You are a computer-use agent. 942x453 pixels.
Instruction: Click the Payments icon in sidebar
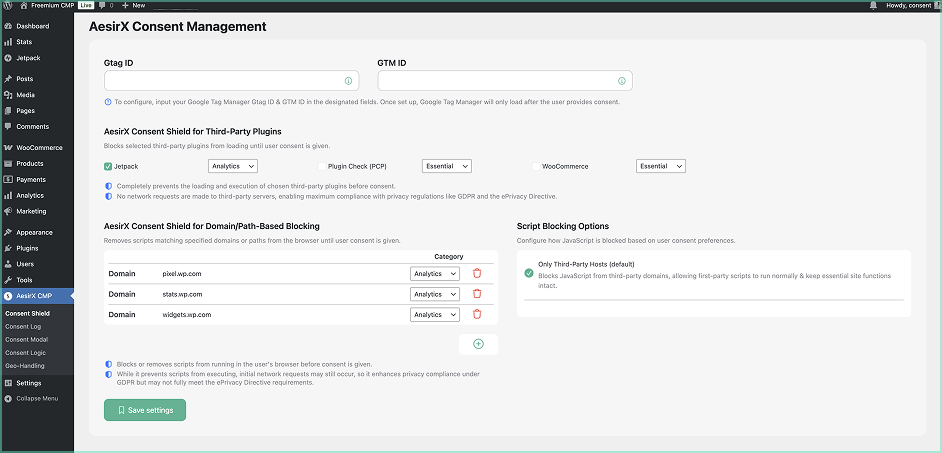8,180
